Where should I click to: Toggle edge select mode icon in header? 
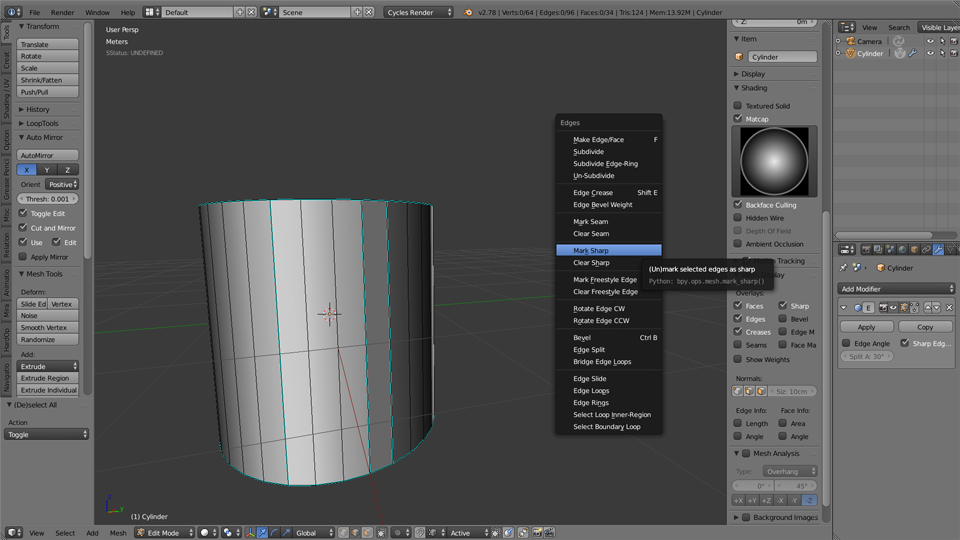pyautogui.click(x=354, y=533)
